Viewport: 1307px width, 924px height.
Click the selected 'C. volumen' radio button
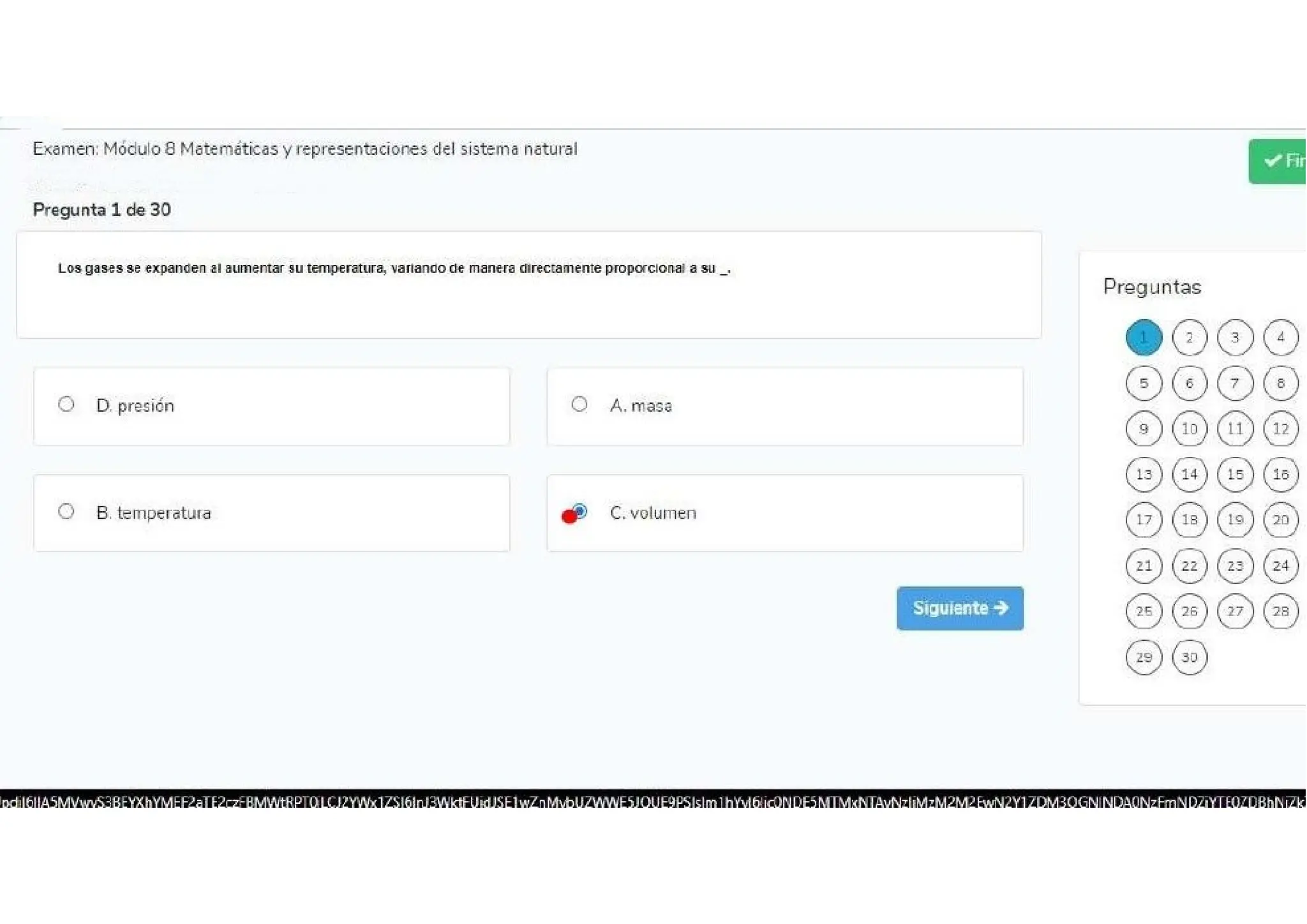[579, 510]
